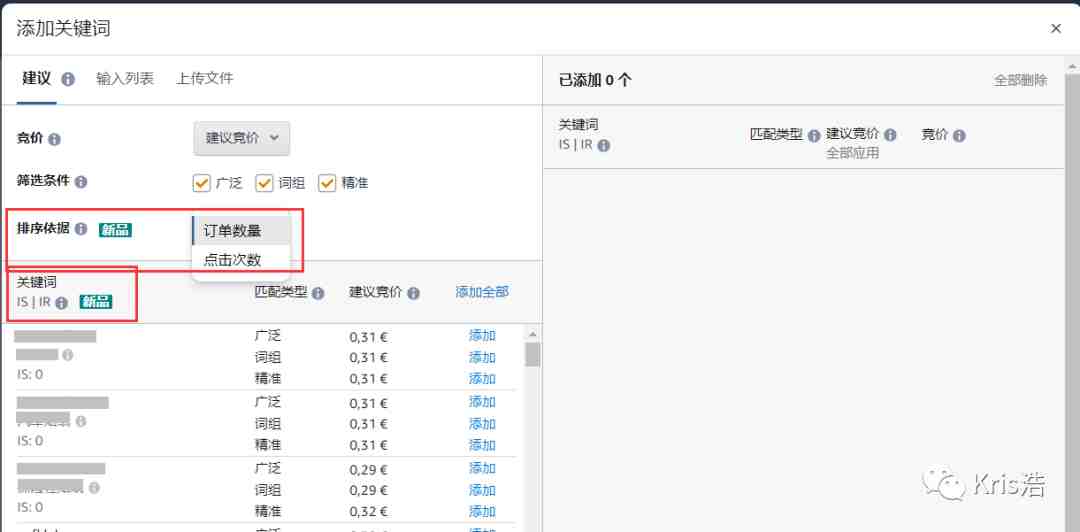
Task: Uncheck the 词组 filter checkbox
Action: click(264, 183)
